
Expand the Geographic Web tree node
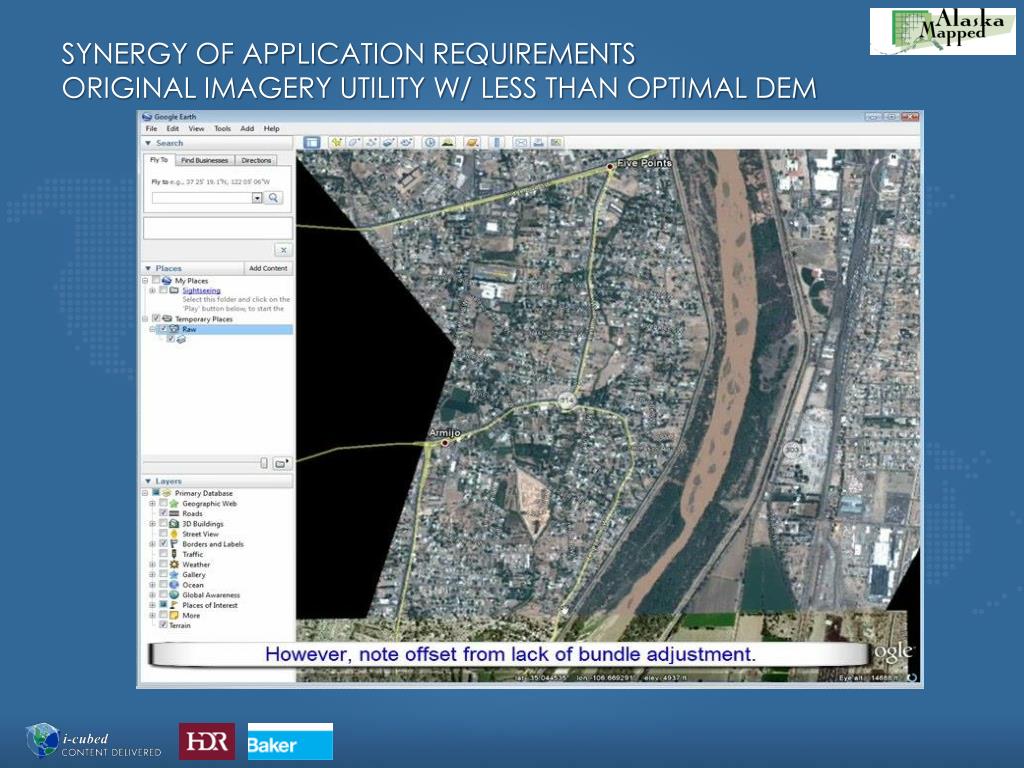tap(153, 504)
